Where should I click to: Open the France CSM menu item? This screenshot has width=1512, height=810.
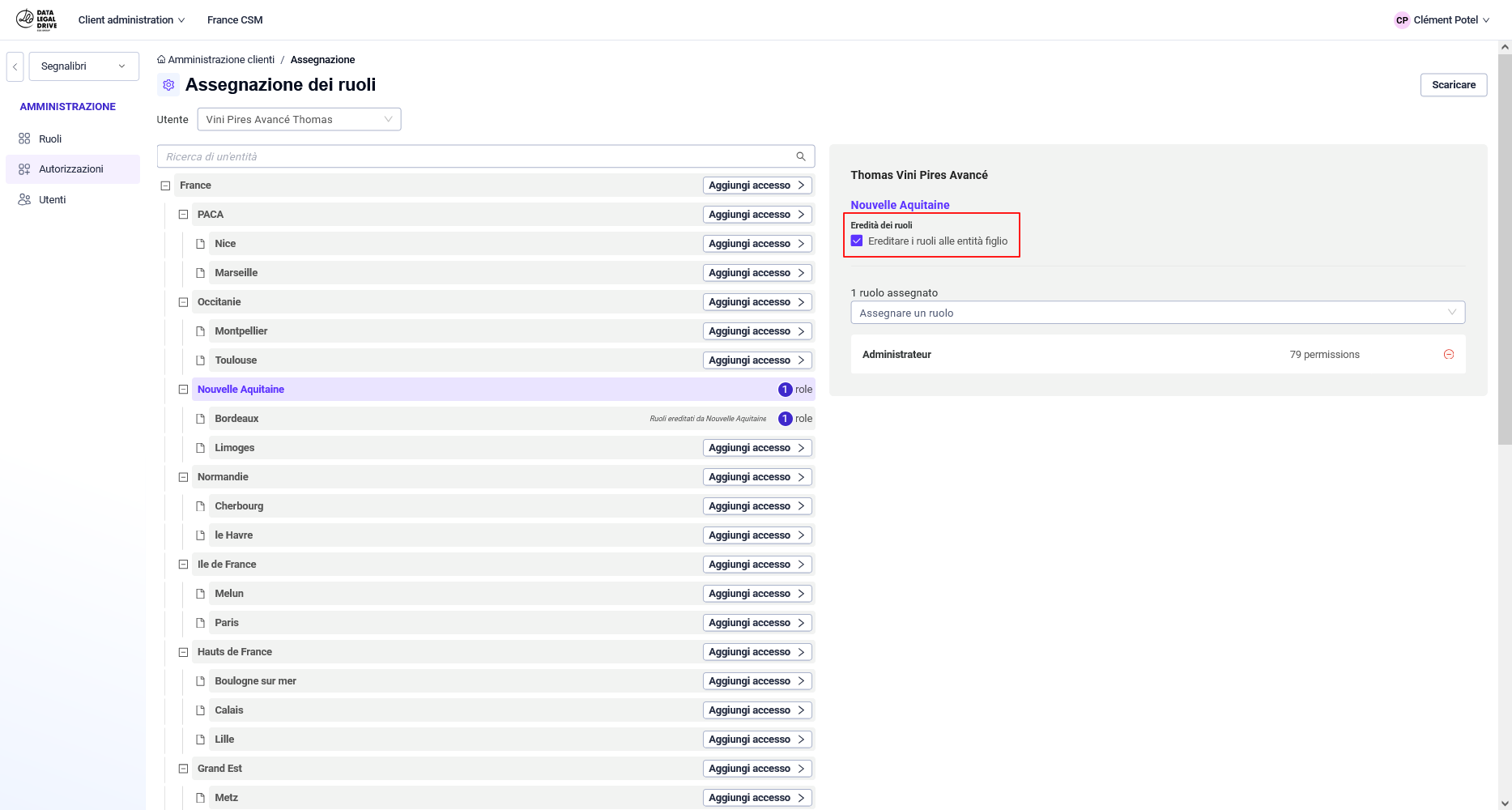click(235, 20)
